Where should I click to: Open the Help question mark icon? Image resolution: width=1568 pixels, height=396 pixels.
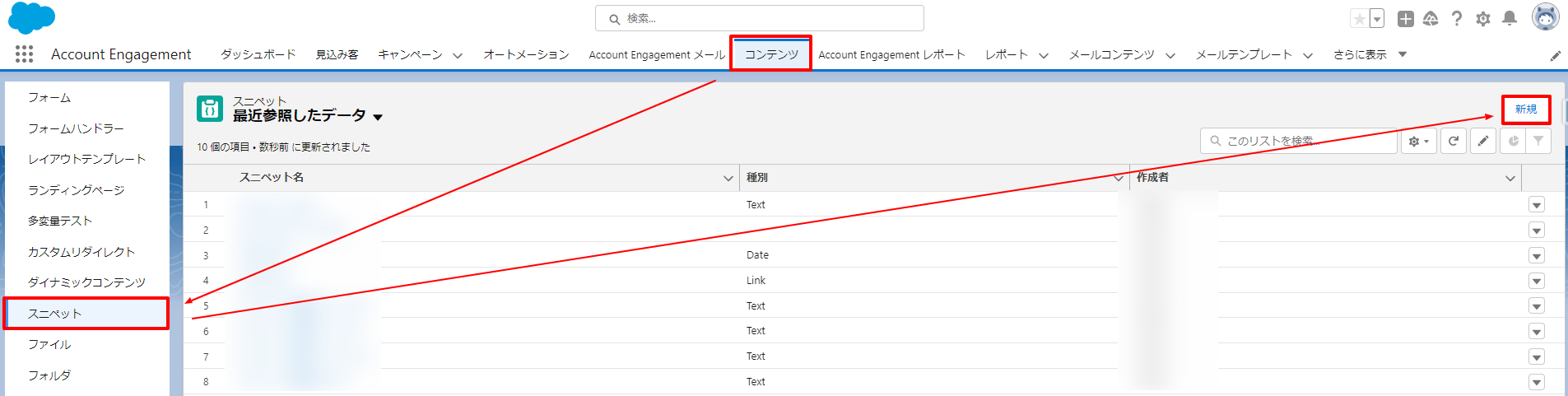tap(1457, 18)
